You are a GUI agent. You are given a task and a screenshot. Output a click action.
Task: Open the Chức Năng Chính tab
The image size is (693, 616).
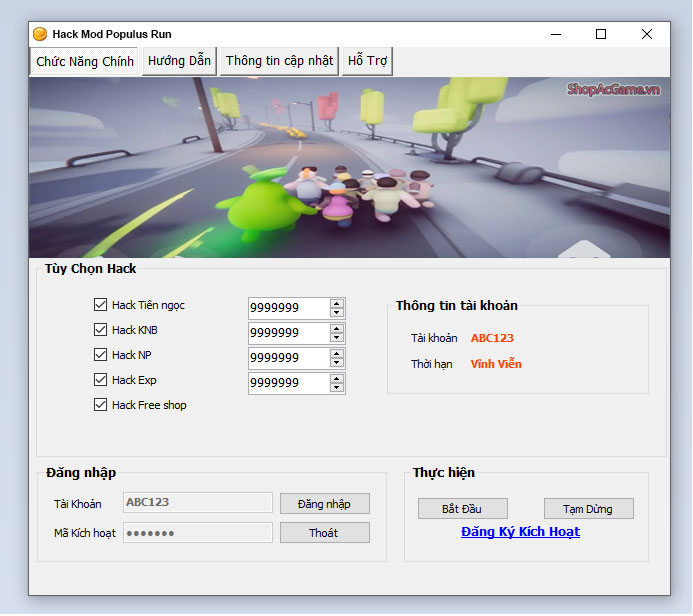click(x=85, y=61)
